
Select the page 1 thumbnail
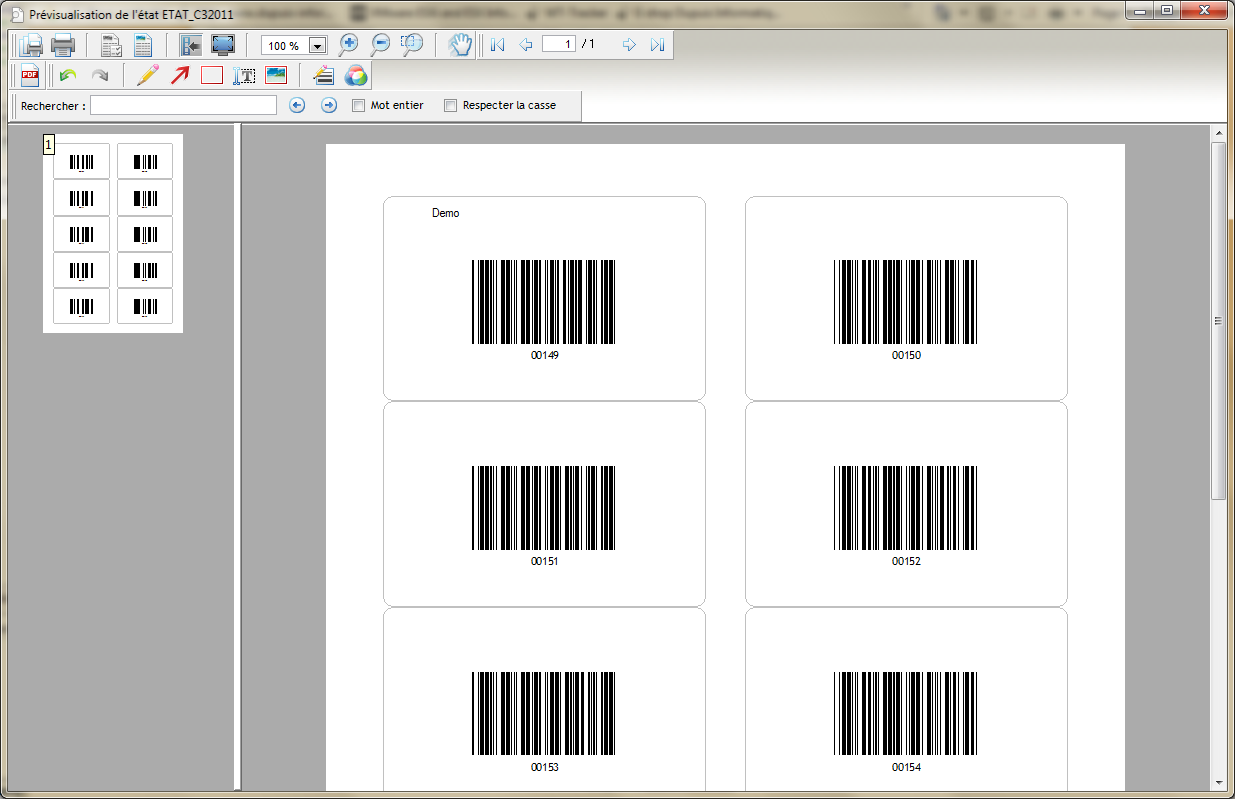113,233
